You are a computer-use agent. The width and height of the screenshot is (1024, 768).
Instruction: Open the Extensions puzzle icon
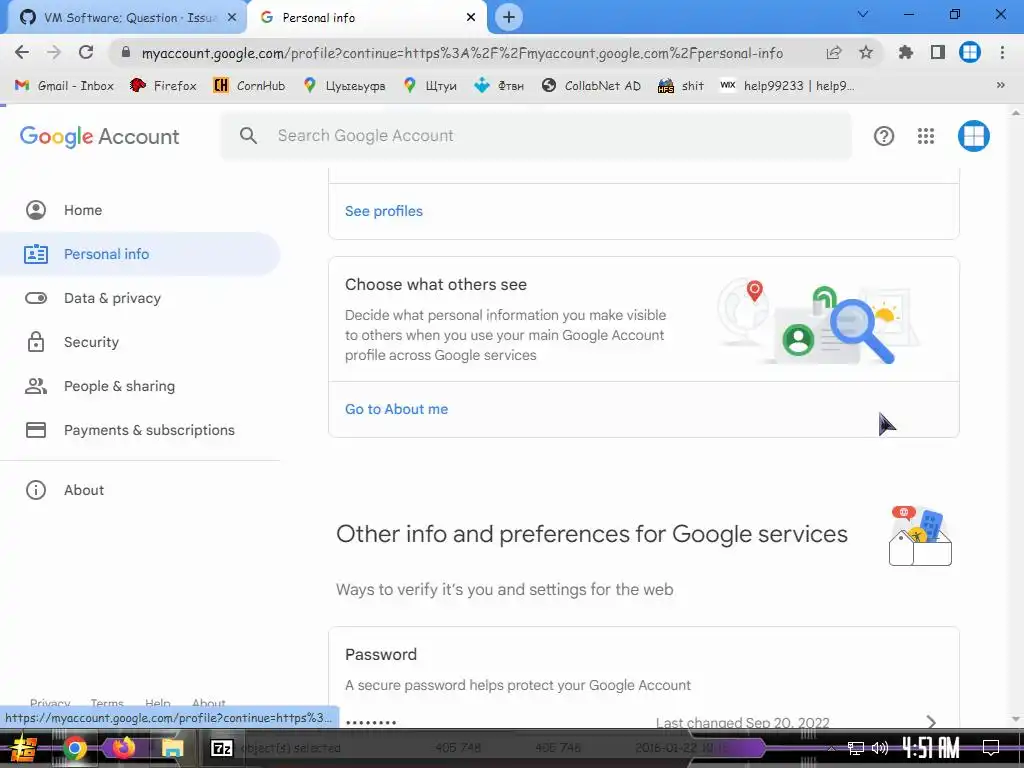click(x=906, y=52)
